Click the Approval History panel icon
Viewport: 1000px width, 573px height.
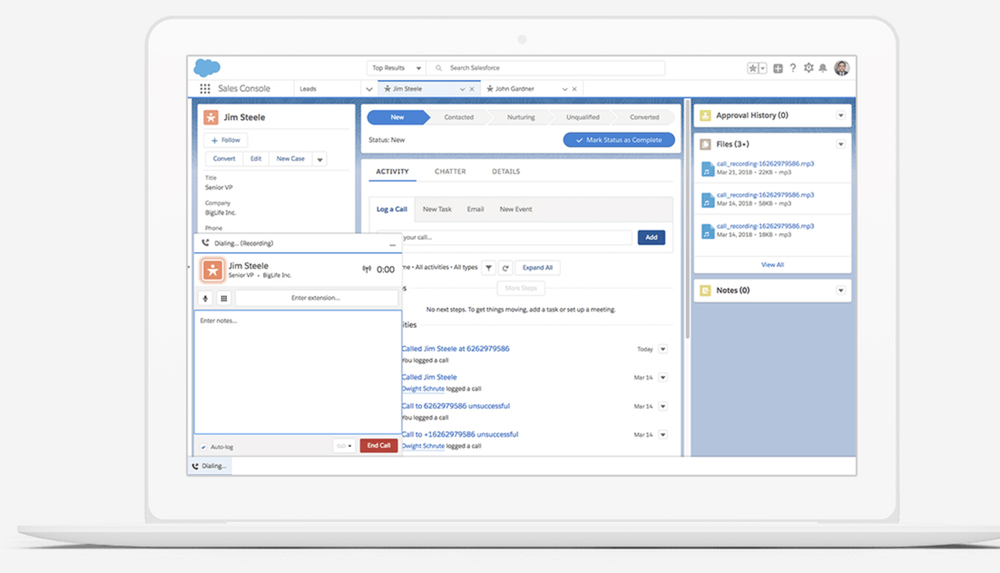[x=705, y=115]
